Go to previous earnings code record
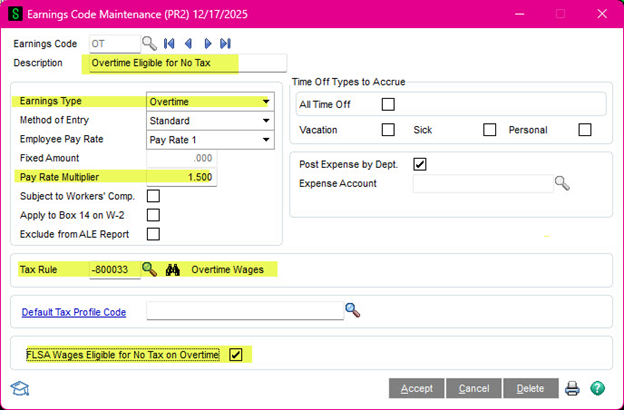The image size is (624, 410). click(188, 43)
